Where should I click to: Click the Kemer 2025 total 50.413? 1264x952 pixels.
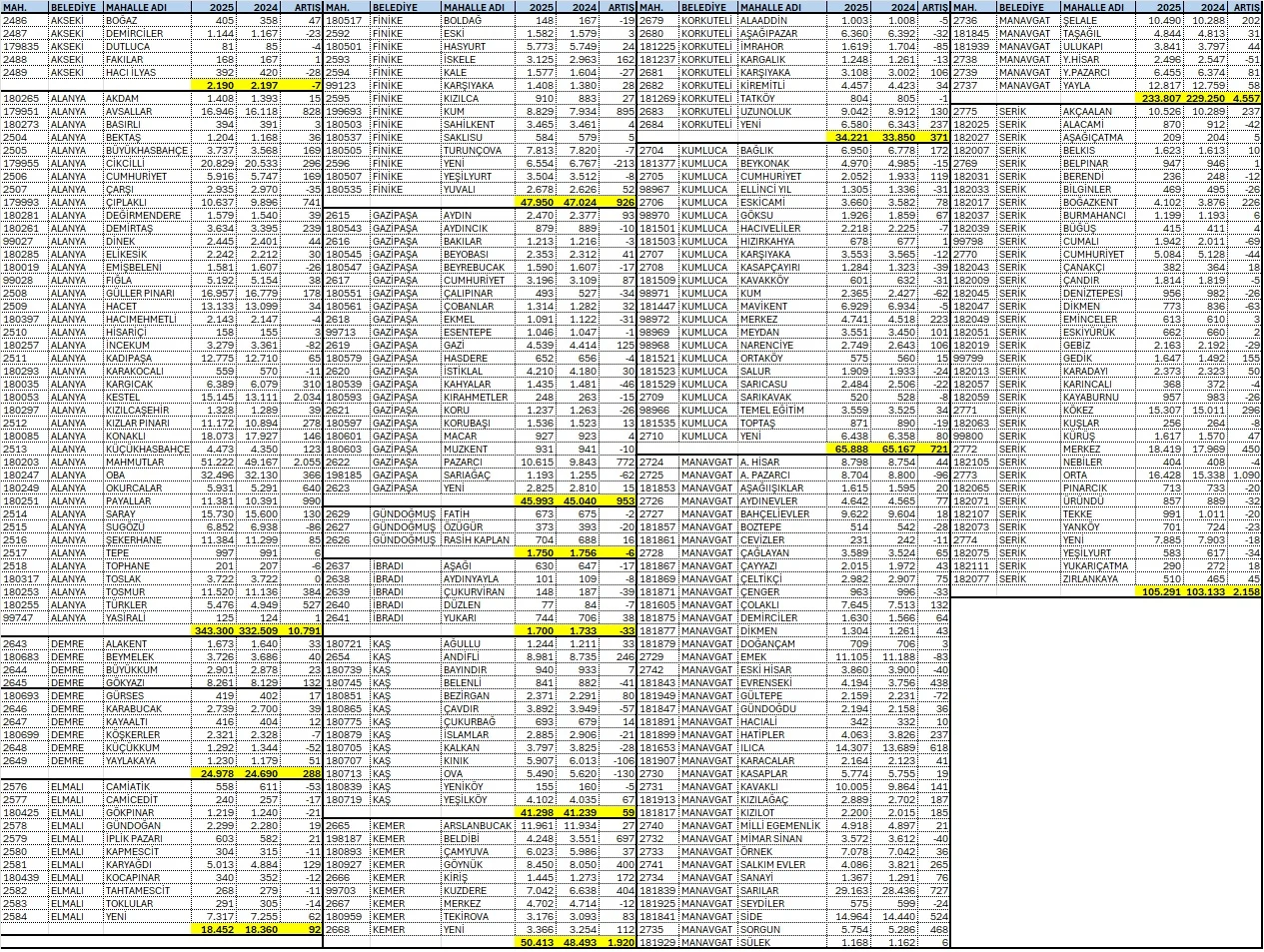tap(538, 942)
